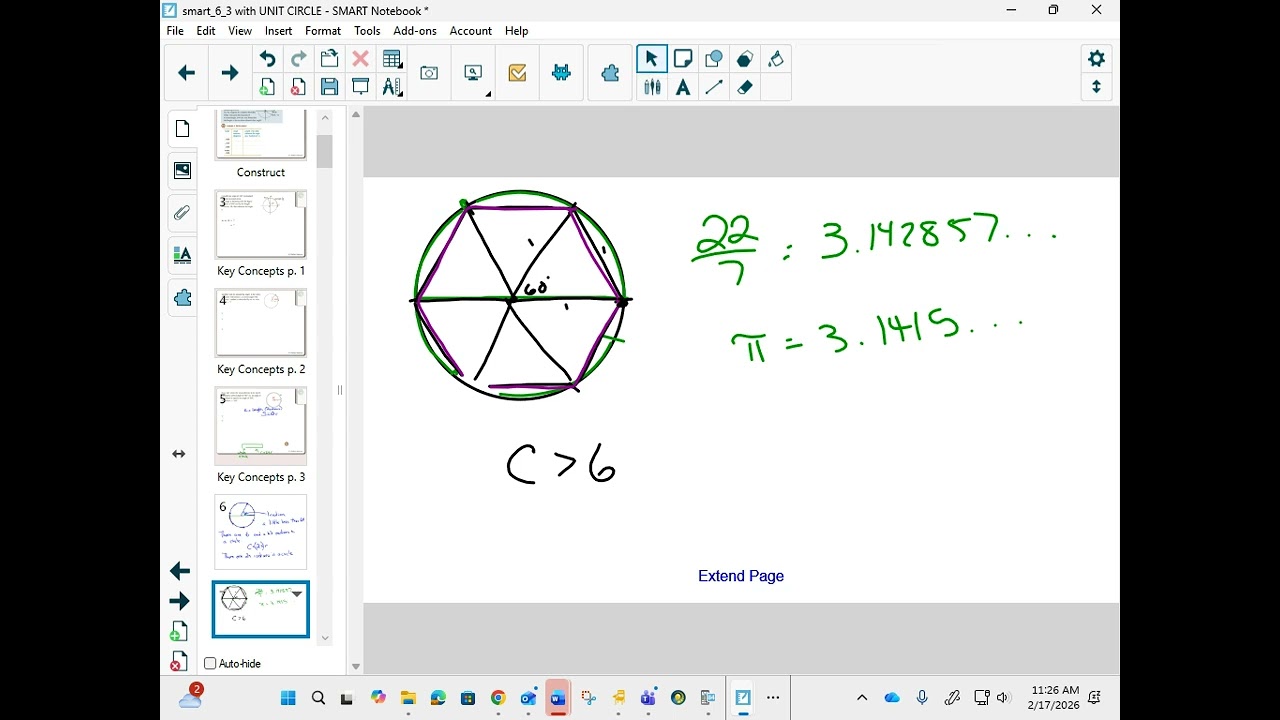Screen dimensions: 1280x720
Task: Go to previous page with toolbar back arrow
Action: (186, 73)
